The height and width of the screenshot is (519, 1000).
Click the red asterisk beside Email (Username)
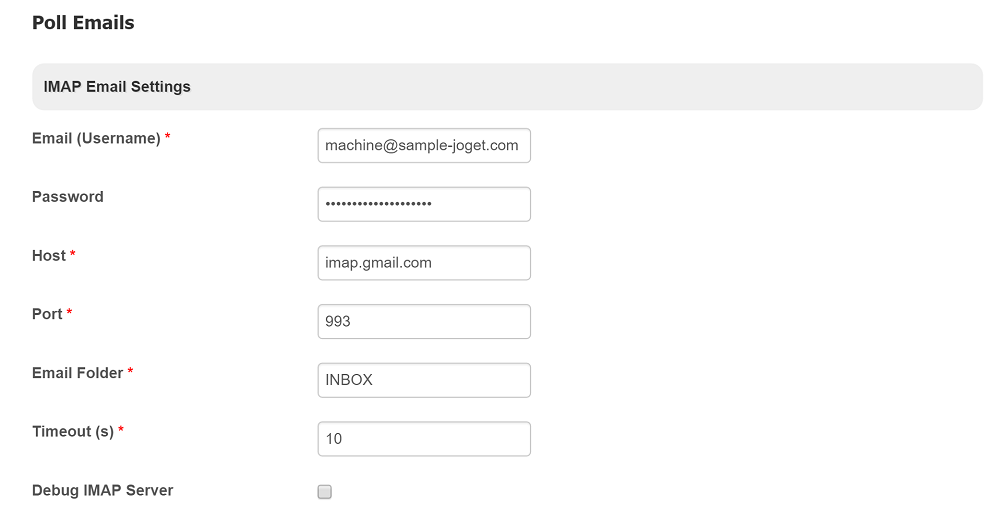pyautogui.click(x=168, y=137)
